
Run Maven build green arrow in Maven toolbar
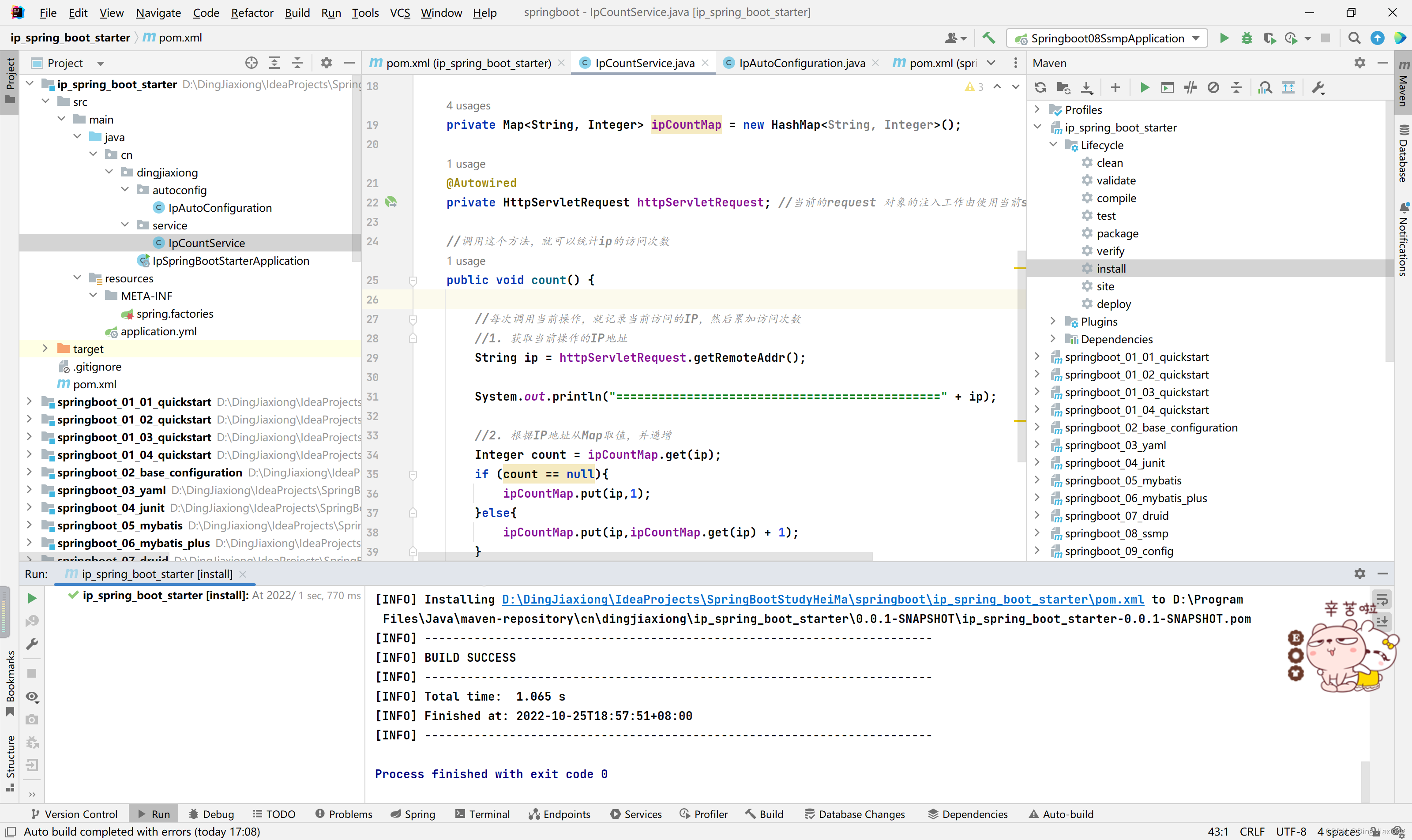pos(1144,88)
